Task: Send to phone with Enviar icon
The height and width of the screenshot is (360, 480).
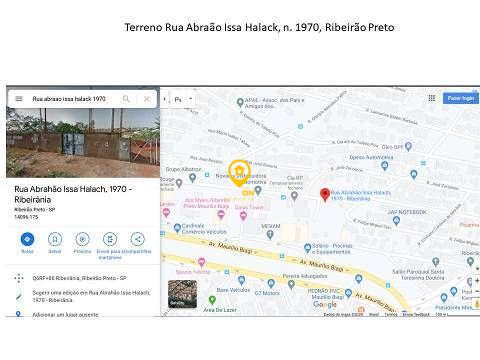Action: (110, 239)
